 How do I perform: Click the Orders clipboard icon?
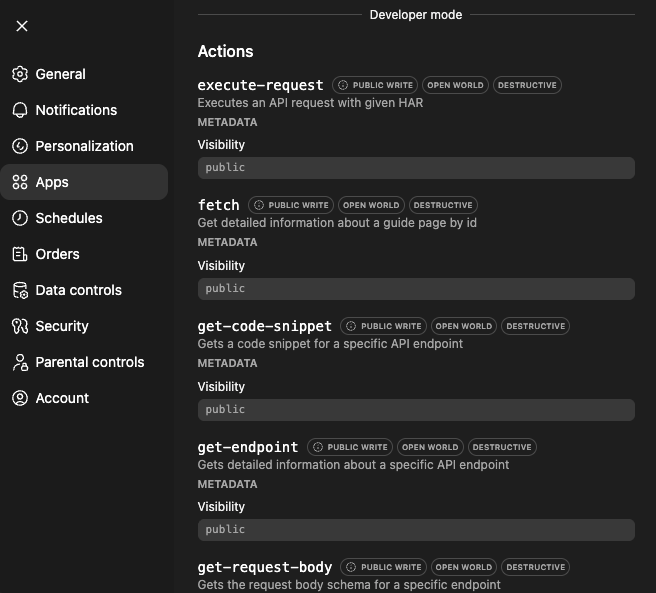pyautogui.click(x=20, y=254)
